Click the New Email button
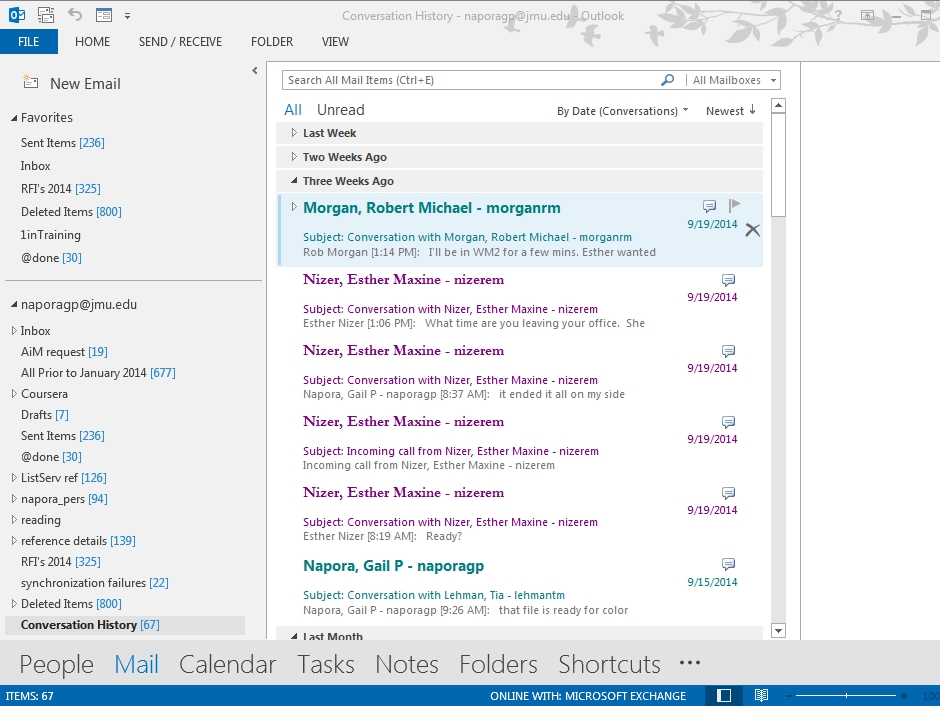Screen dimensions: 940x706 (x=72, y=83)
